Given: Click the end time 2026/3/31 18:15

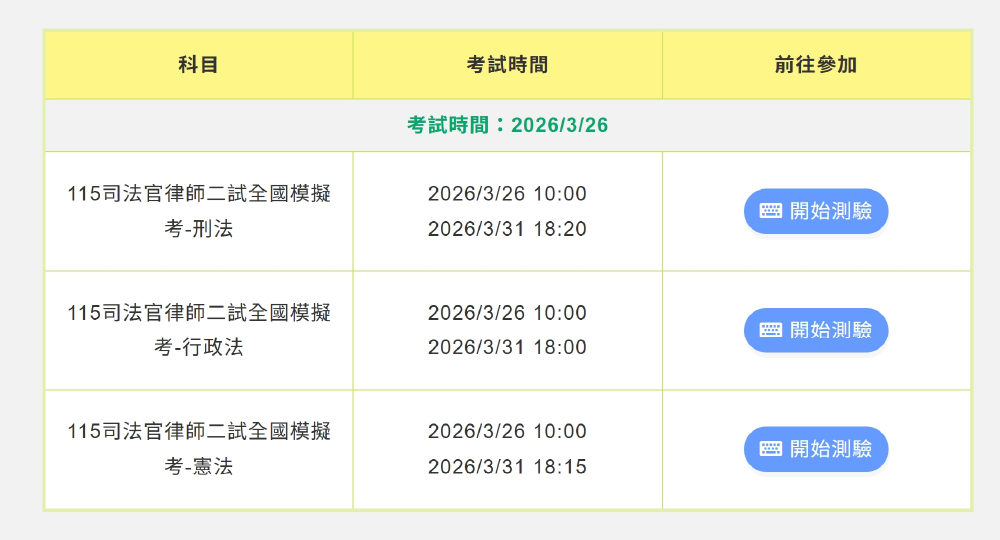Looking at the screenshot, I should click(507, 467).
